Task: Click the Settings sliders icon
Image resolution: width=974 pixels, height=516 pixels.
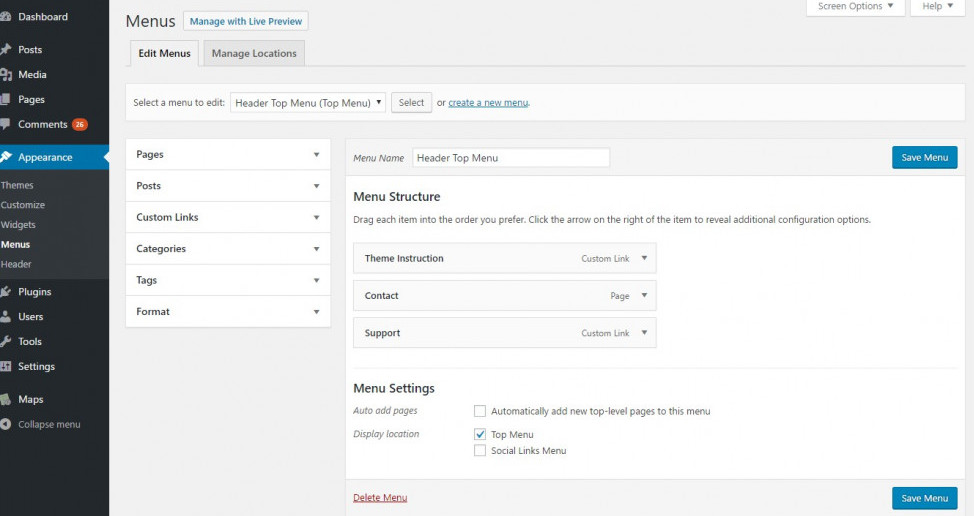Action: point(5,366)
